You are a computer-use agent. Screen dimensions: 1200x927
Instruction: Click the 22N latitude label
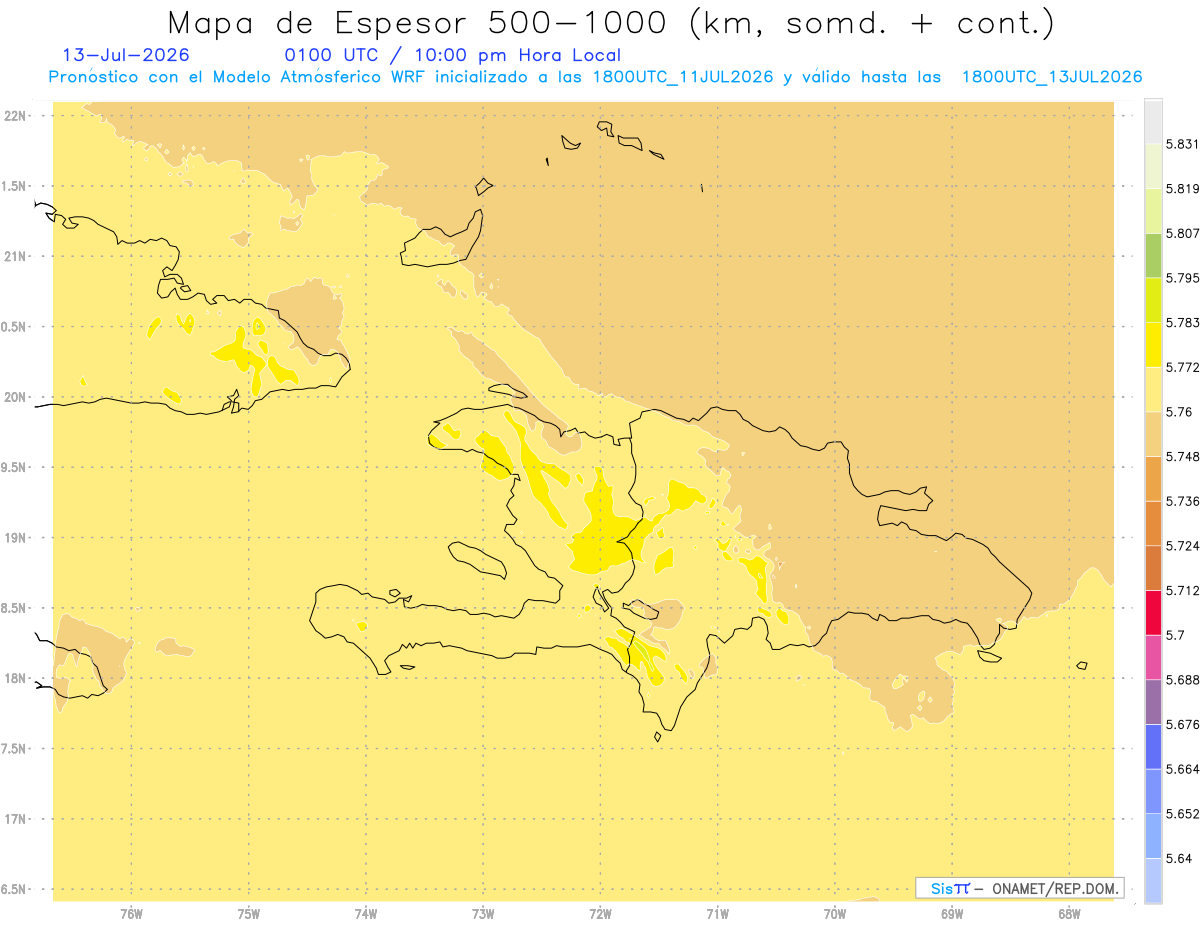(17, 116)
